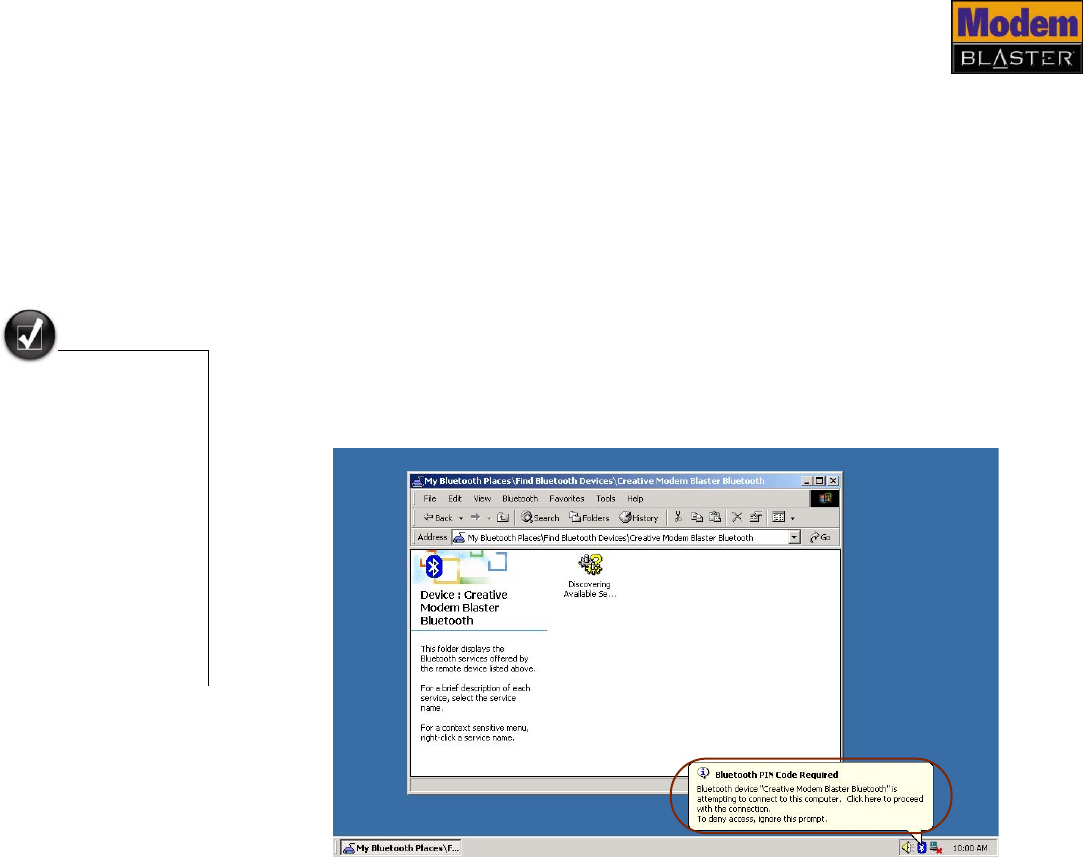Click the balloon's info icon

pyautogui.click(x=703, y=773)
